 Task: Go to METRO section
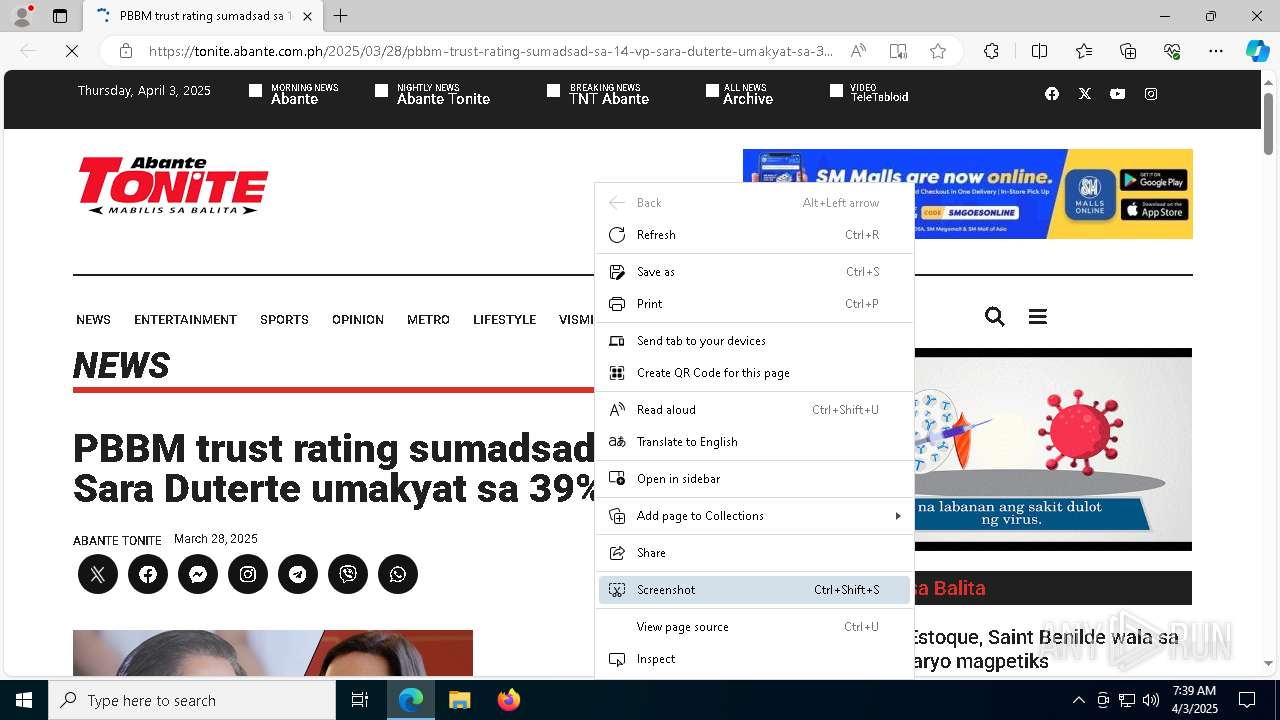[428, 320]
